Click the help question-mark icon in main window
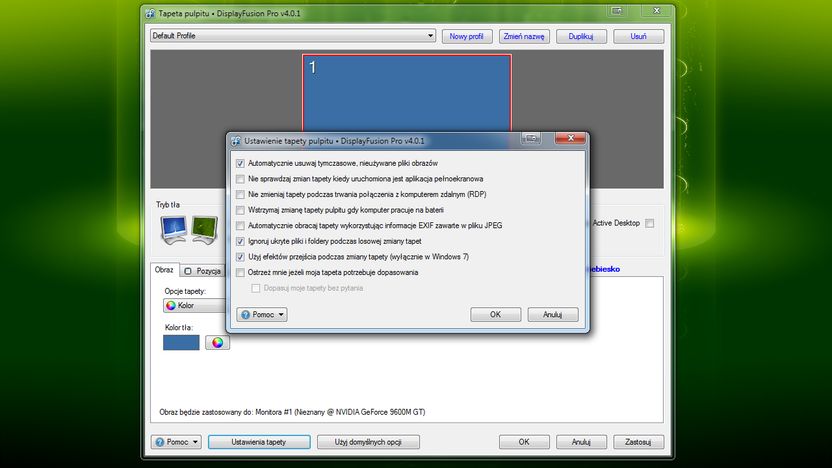Screen dimensions: 832x468 [160, 442]
